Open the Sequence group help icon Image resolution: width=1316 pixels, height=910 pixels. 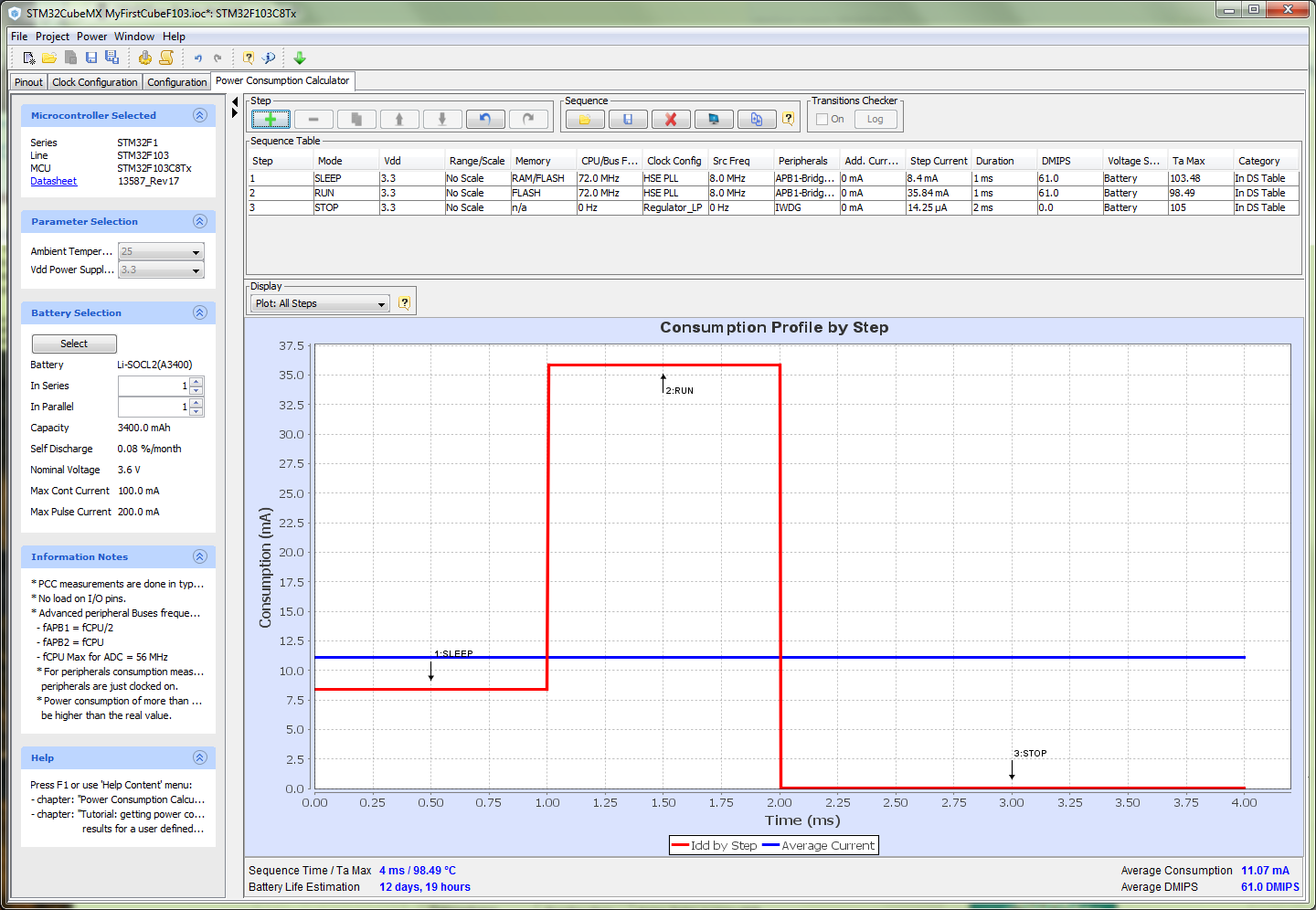tap(789, 119)
